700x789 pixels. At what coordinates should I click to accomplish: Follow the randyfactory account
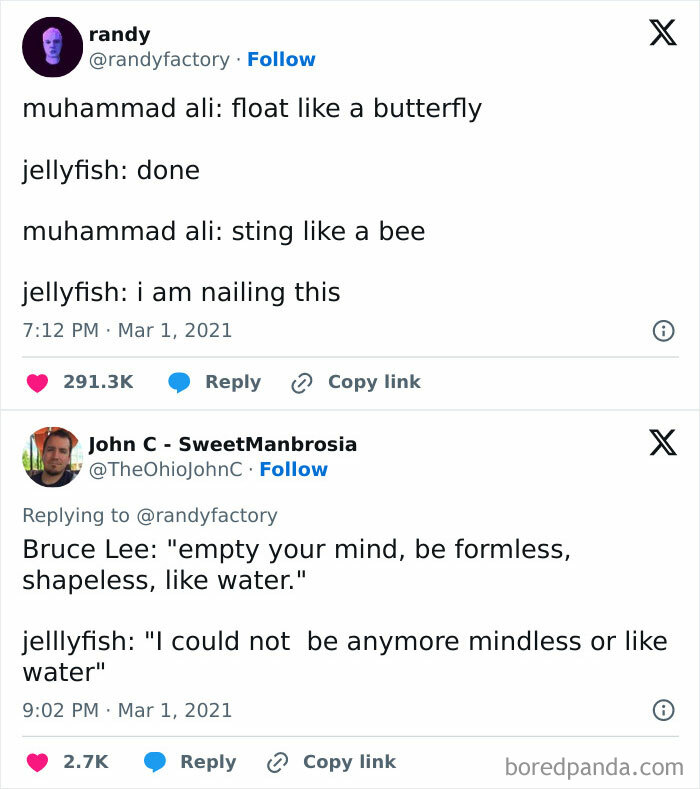(281, 59)
